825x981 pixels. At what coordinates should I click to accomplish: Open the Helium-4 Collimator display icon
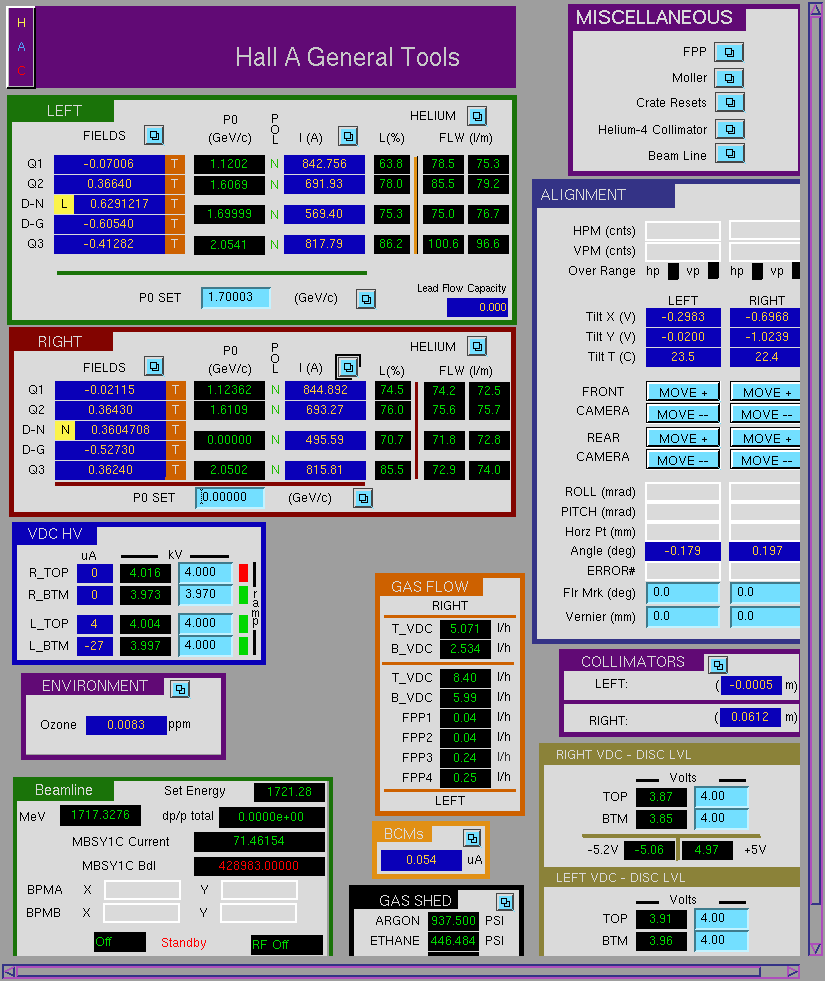coord(730,129)
